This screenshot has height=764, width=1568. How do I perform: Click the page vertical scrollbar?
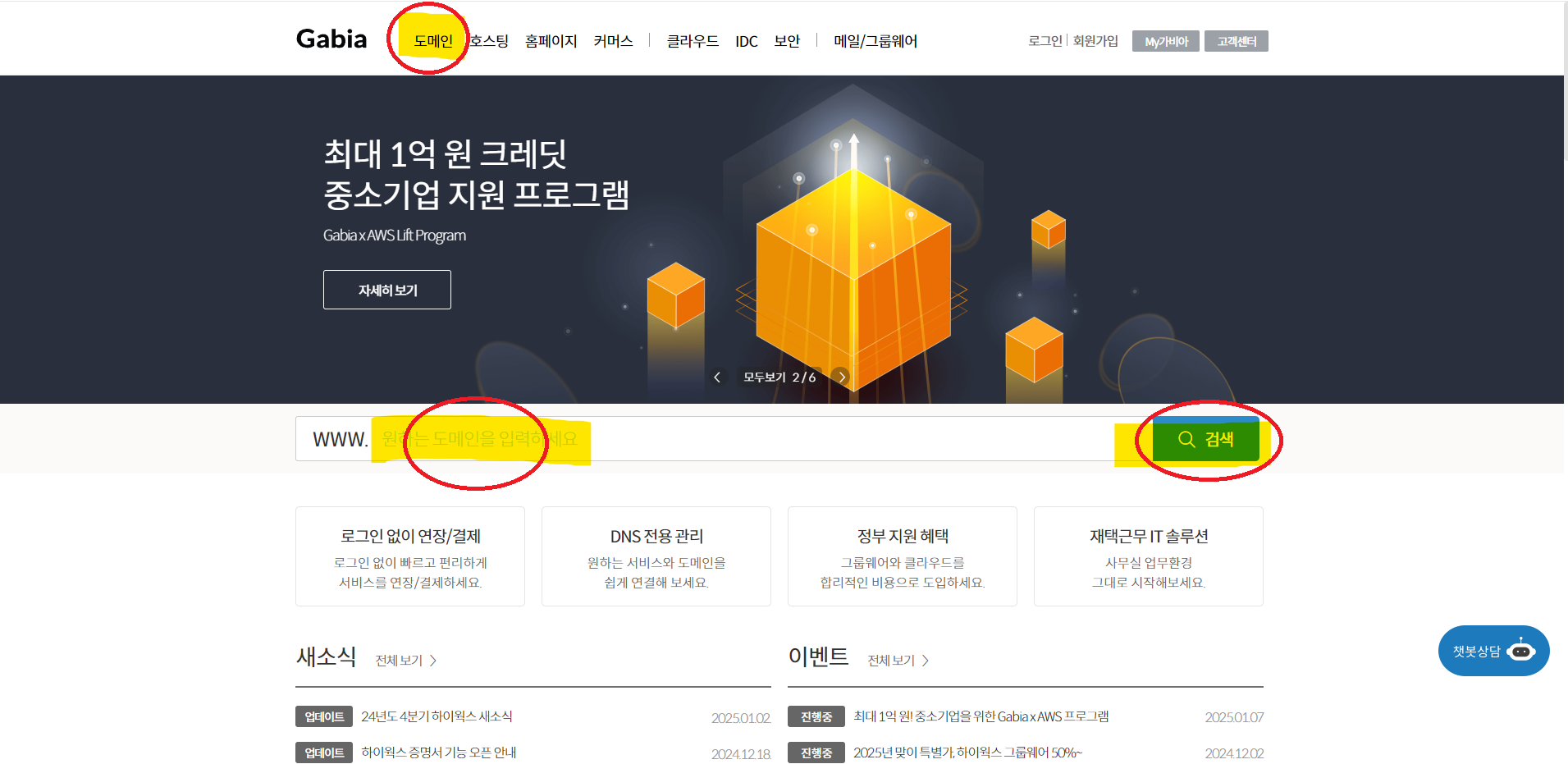1566,82
